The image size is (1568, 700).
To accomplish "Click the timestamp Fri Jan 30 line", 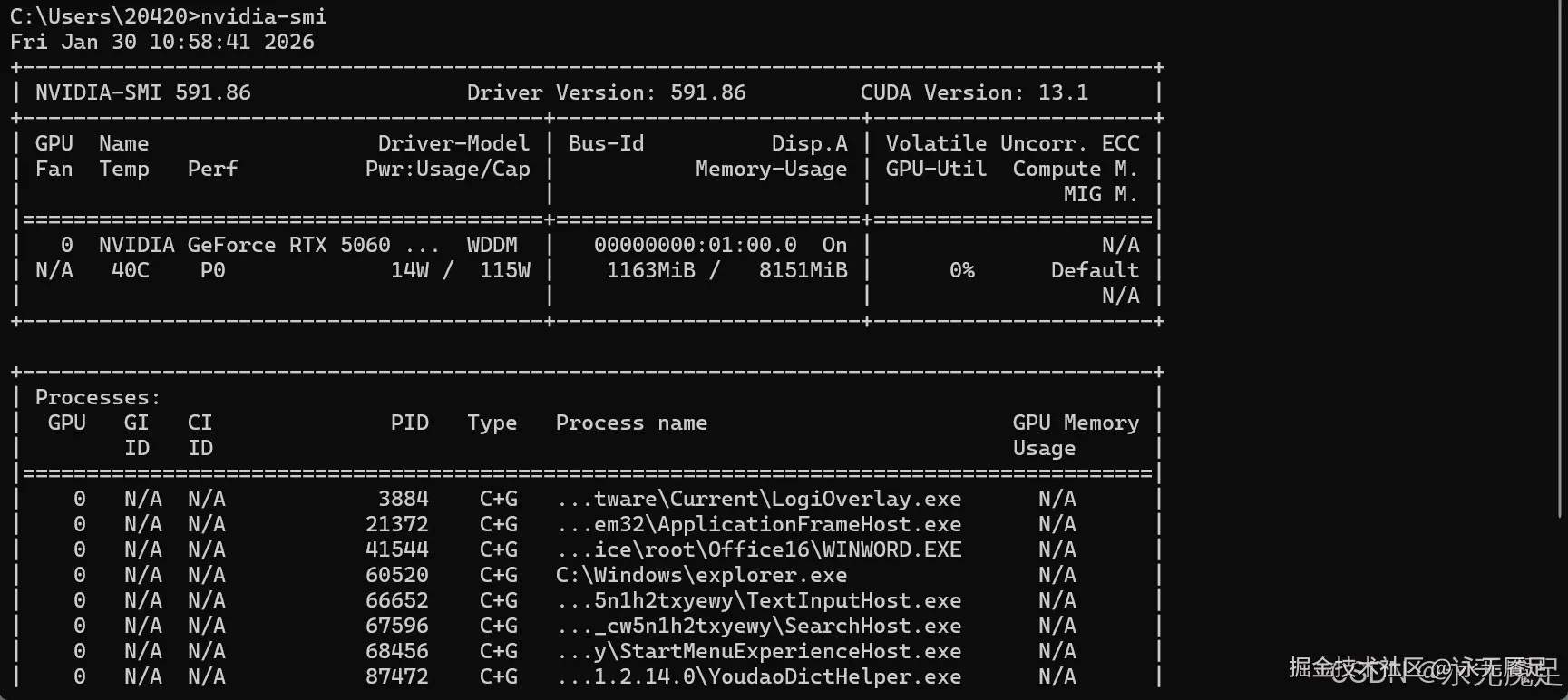I will coord(162,42).
